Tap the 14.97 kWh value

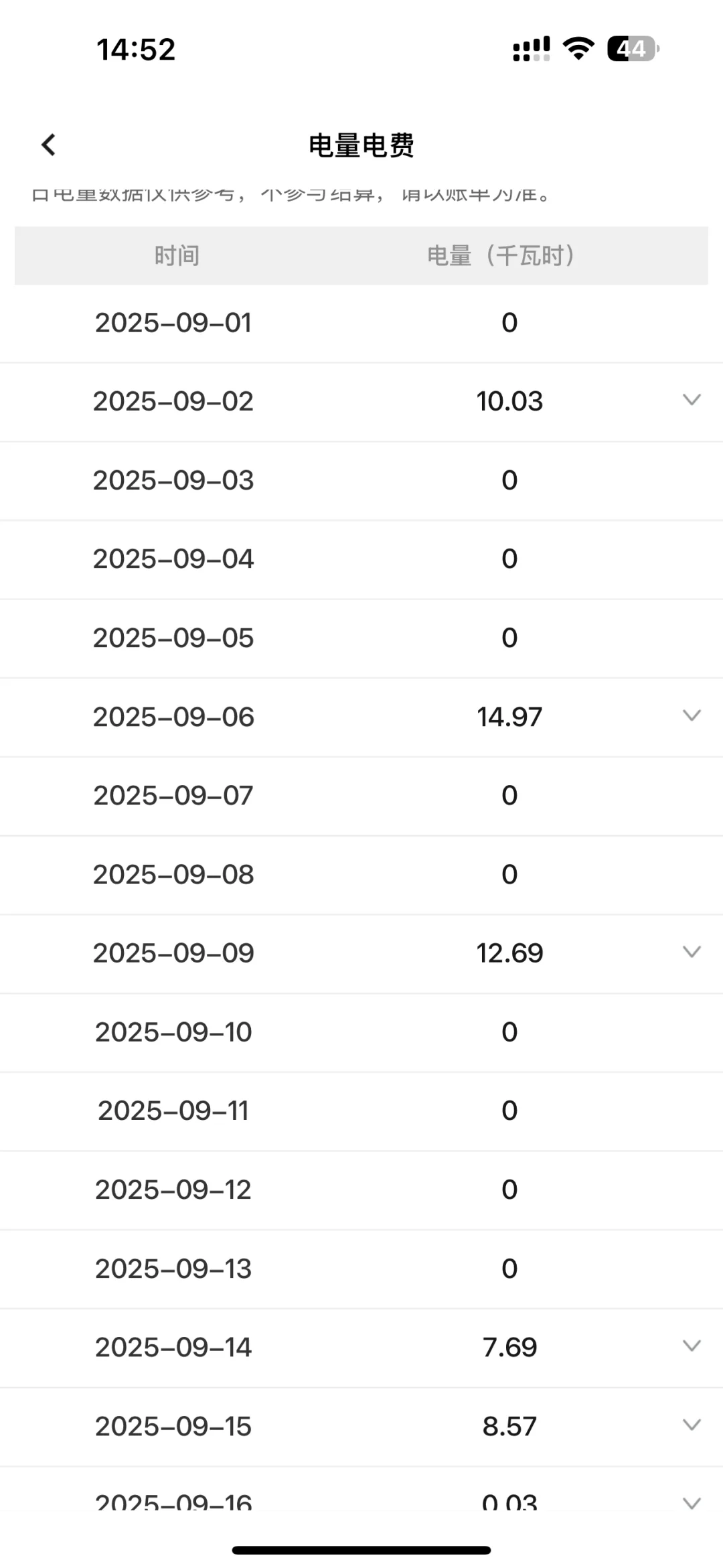509,717
